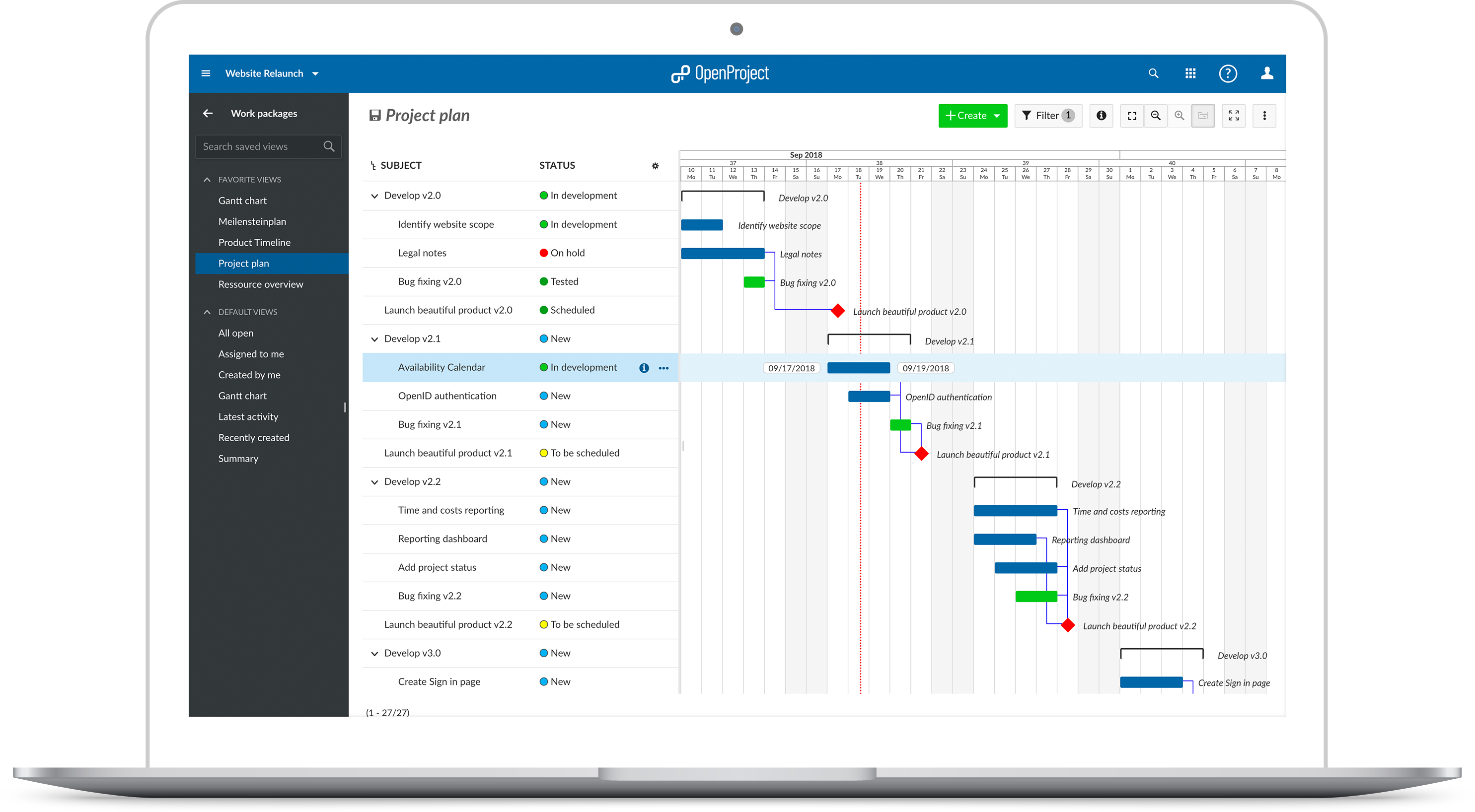Open the user account icon
Screen dimensions: 1475x812
[x=1266, y=73]
